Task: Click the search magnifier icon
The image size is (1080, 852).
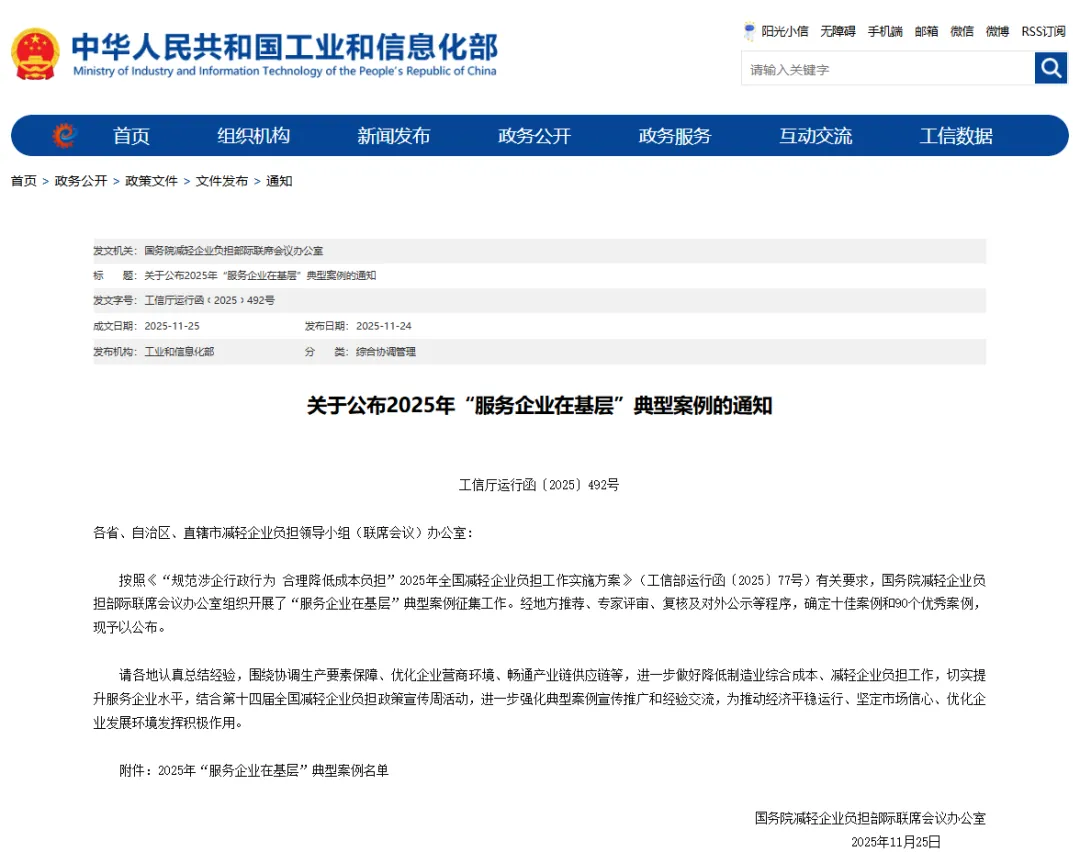Action: point(1050,68)
